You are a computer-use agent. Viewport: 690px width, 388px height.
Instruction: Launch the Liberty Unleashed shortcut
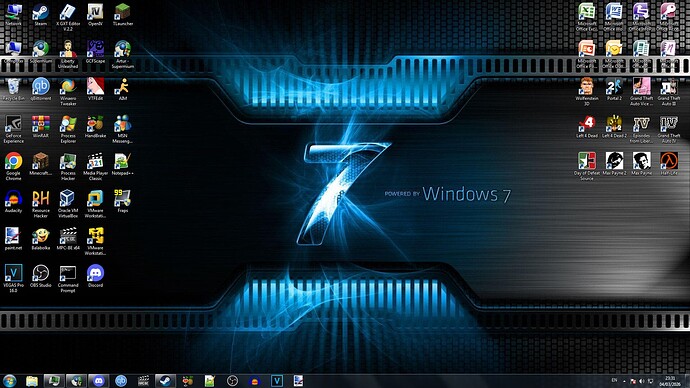(x=68, y=55)
